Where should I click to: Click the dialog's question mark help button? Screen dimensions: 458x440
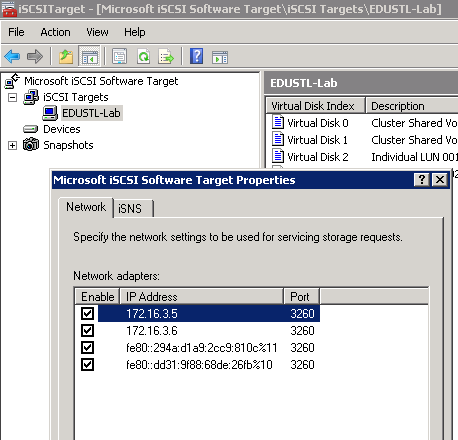[422, 180]
